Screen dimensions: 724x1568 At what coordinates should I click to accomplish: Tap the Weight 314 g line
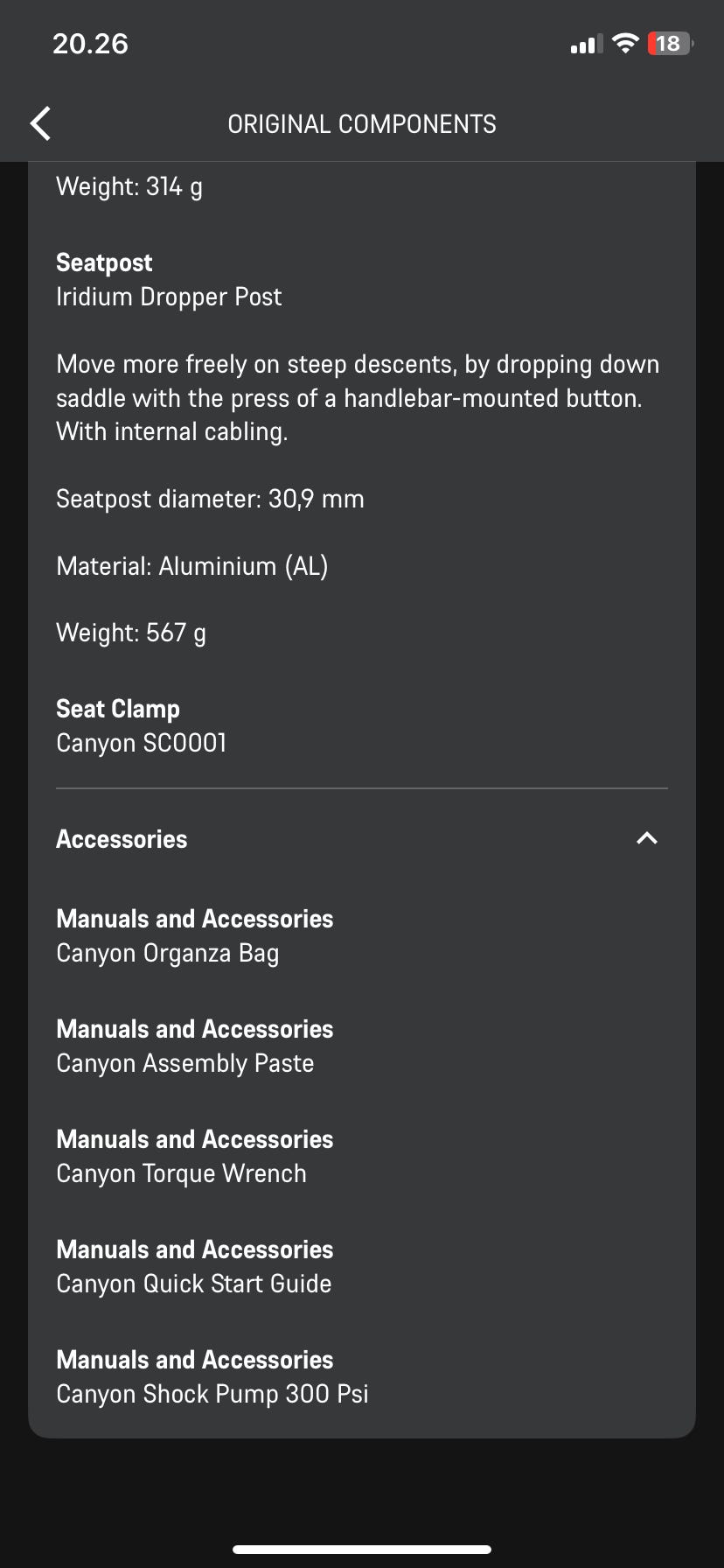129,186
